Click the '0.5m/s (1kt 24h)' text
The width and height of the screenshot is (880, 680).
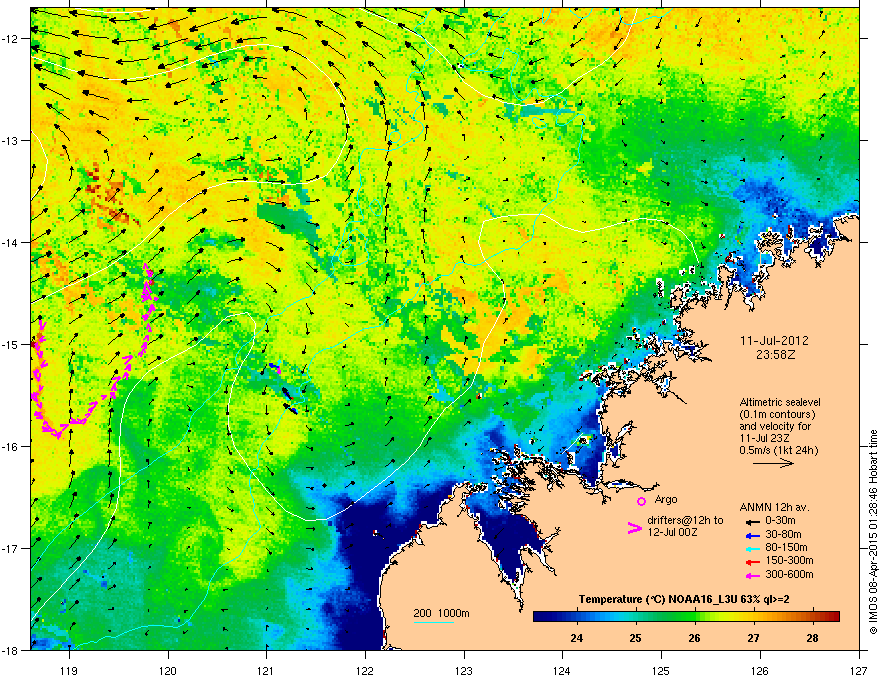pos(779,450)
